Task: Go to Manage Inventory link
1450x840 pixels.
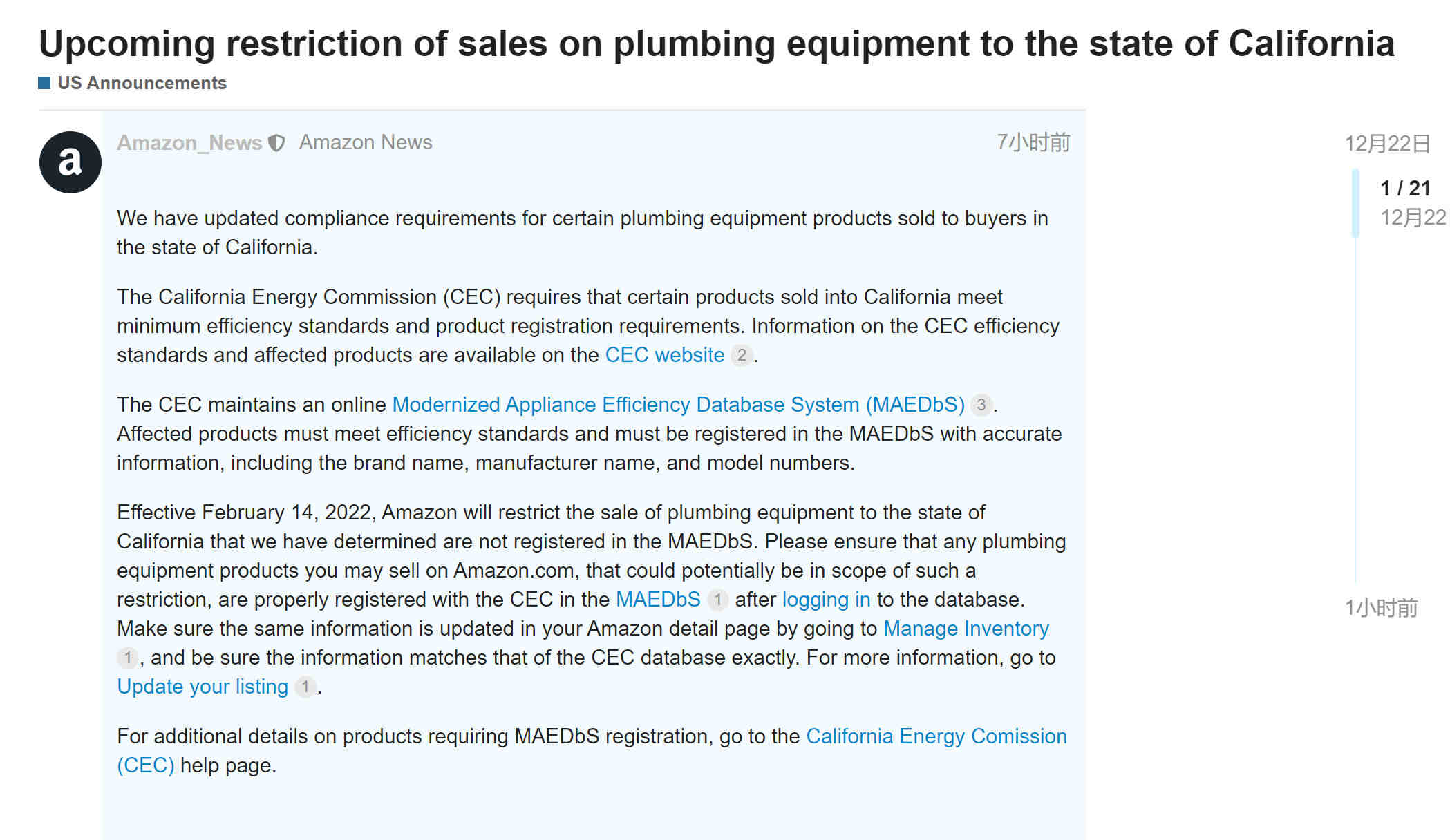Action: pos(966,629)
